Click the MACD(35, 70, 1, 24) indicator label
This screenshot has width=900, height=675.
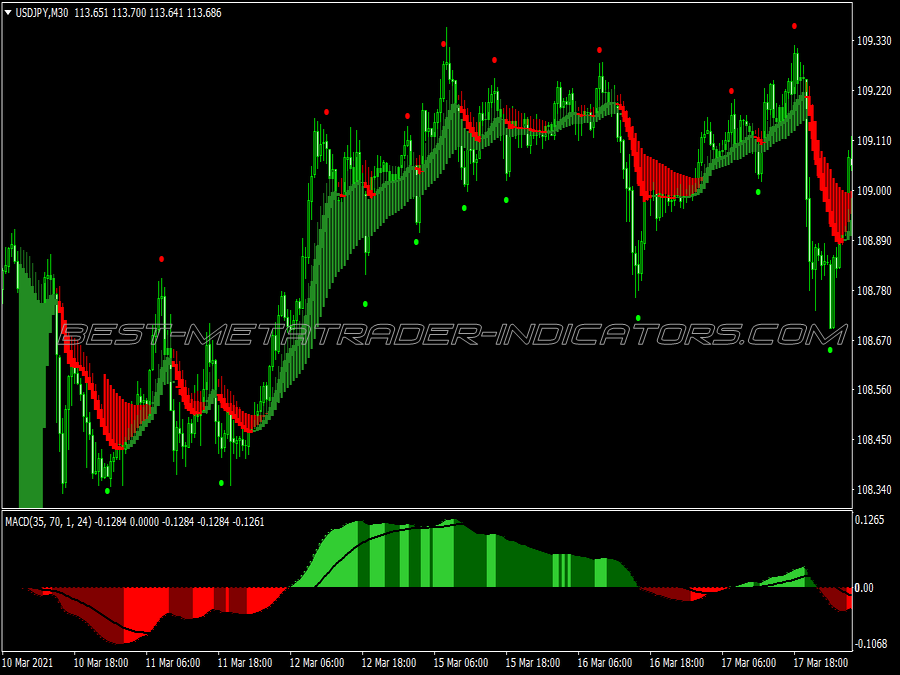48,522
